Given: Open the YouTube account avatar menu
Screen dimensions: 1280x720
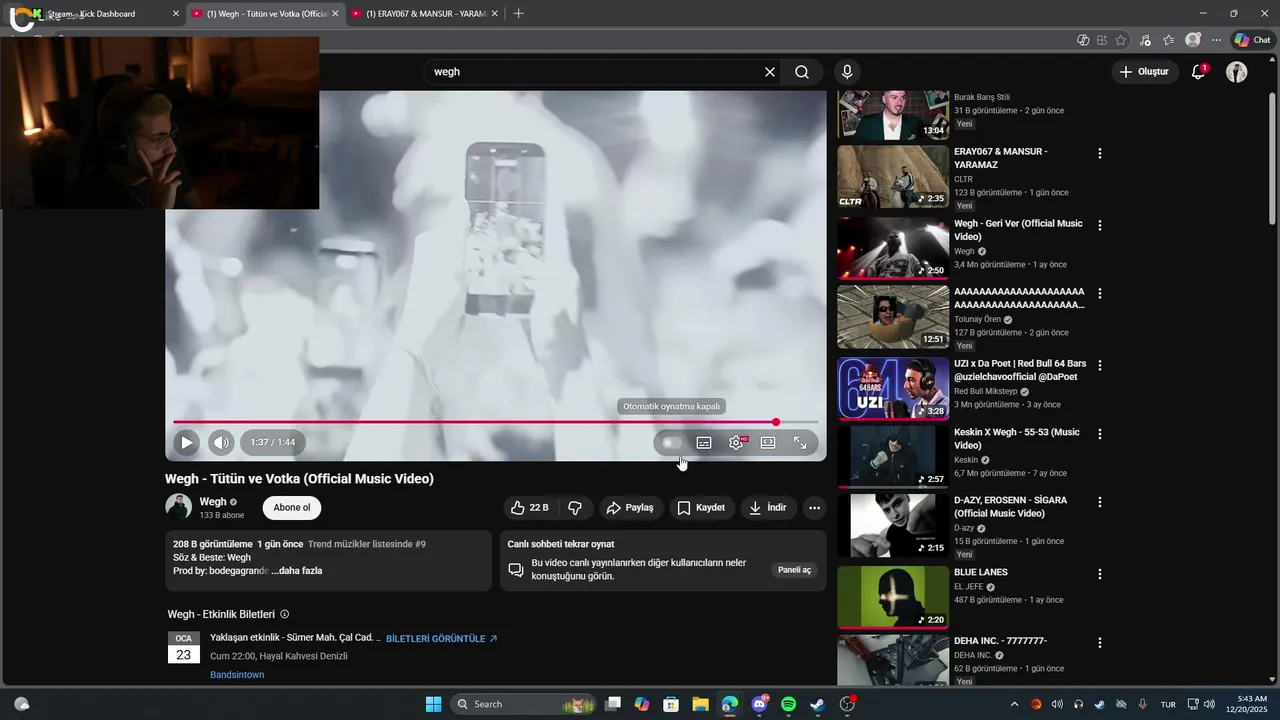Looking at the screenshot, I should pos(1237,72).
